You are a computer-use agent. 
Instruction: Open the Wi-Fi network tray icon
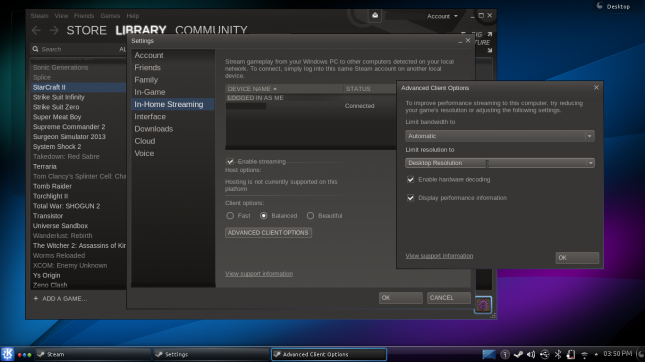584,355
